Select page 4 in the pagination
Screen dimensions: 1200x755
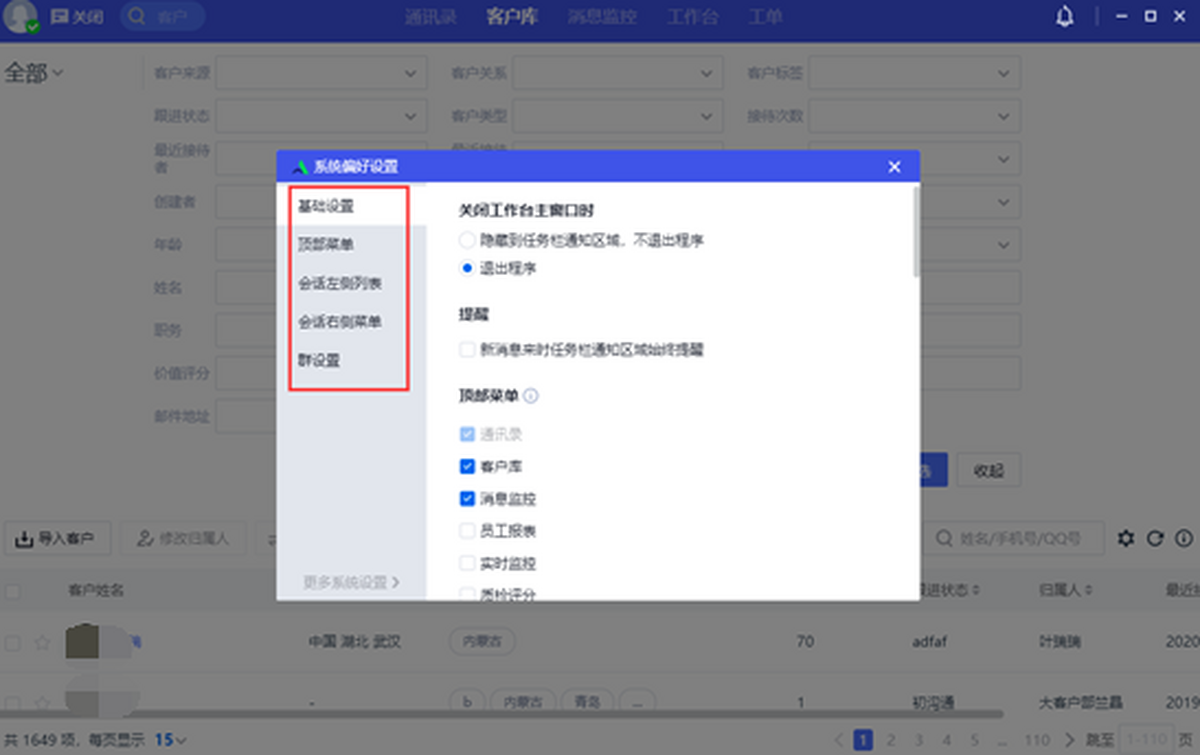coord(946,739)
